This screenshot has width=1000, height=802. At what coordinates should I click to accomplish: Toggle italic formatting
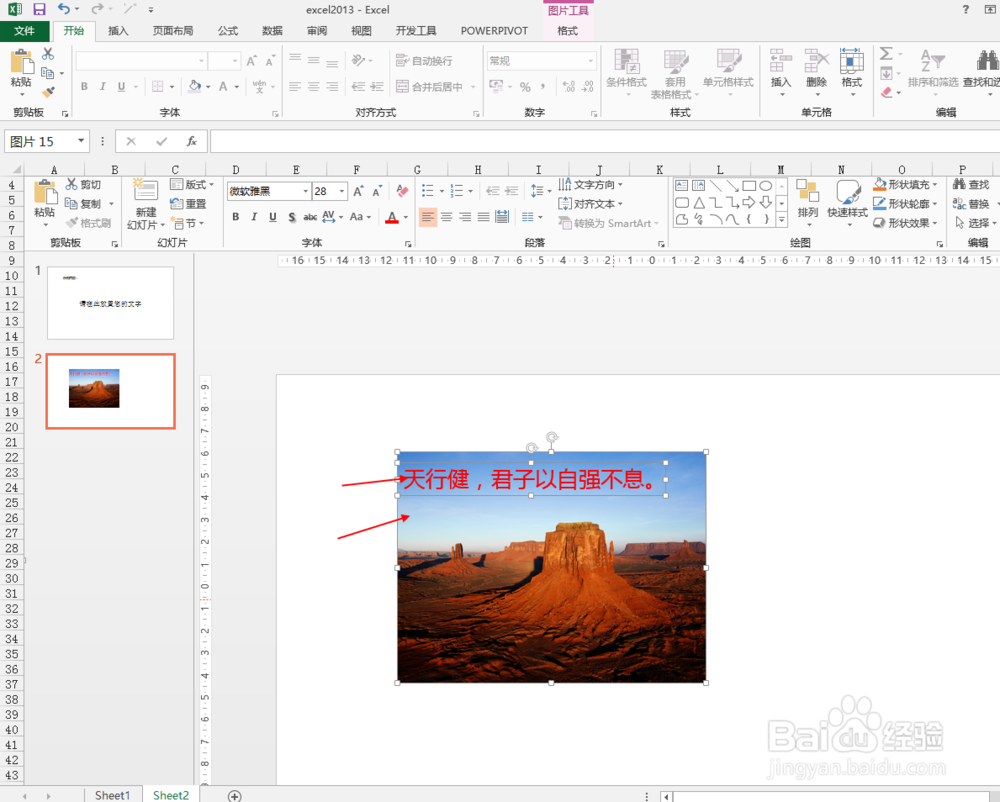253,216
